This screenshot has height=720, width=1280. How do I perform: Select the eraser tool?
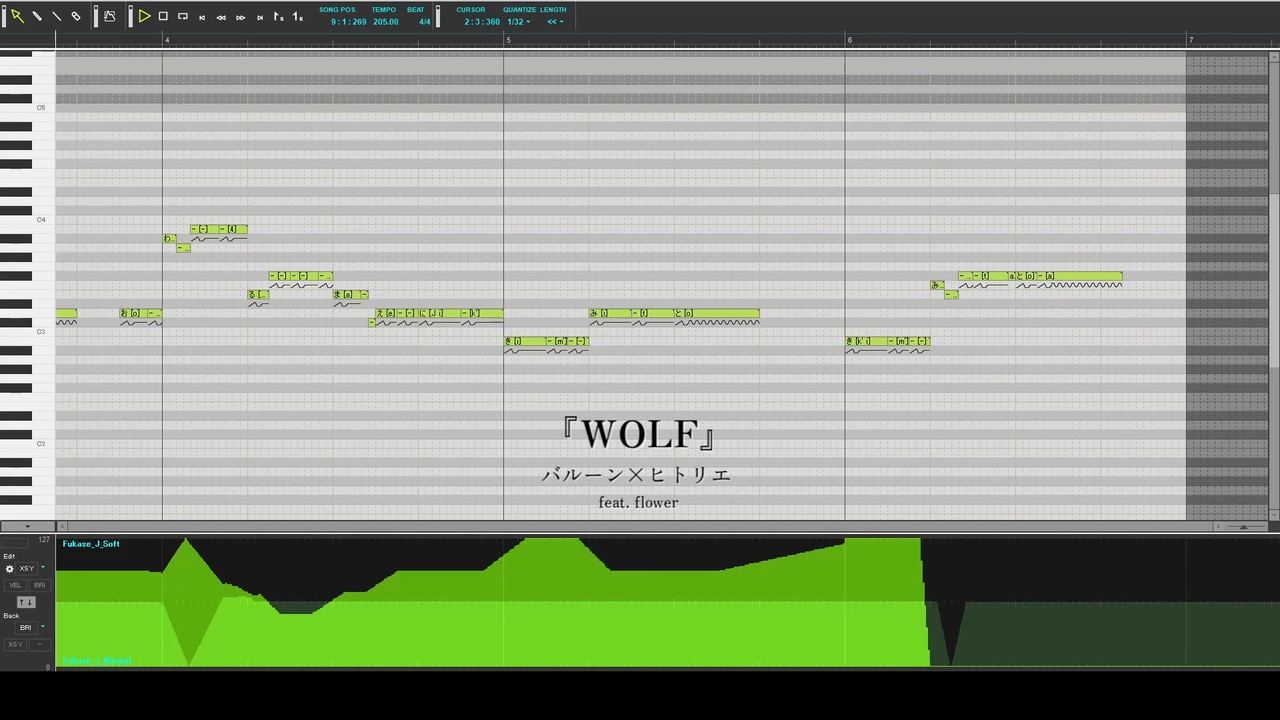coord(76,16)
